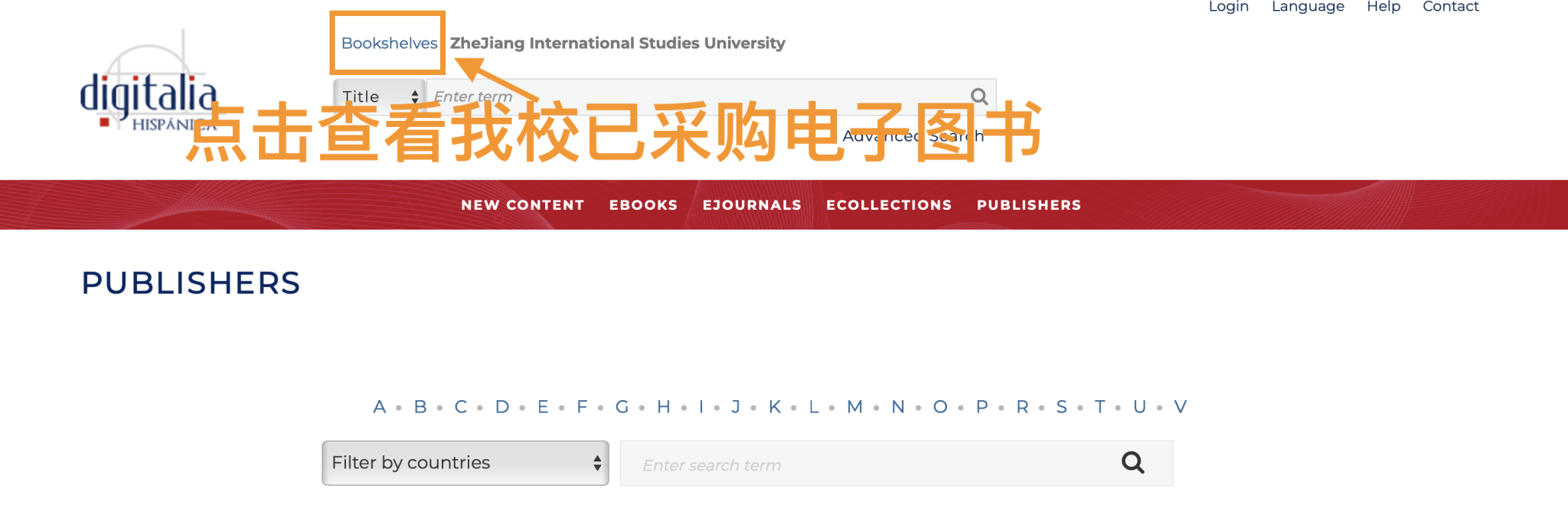Filter publishers by letter B

(x=420, y=407)
